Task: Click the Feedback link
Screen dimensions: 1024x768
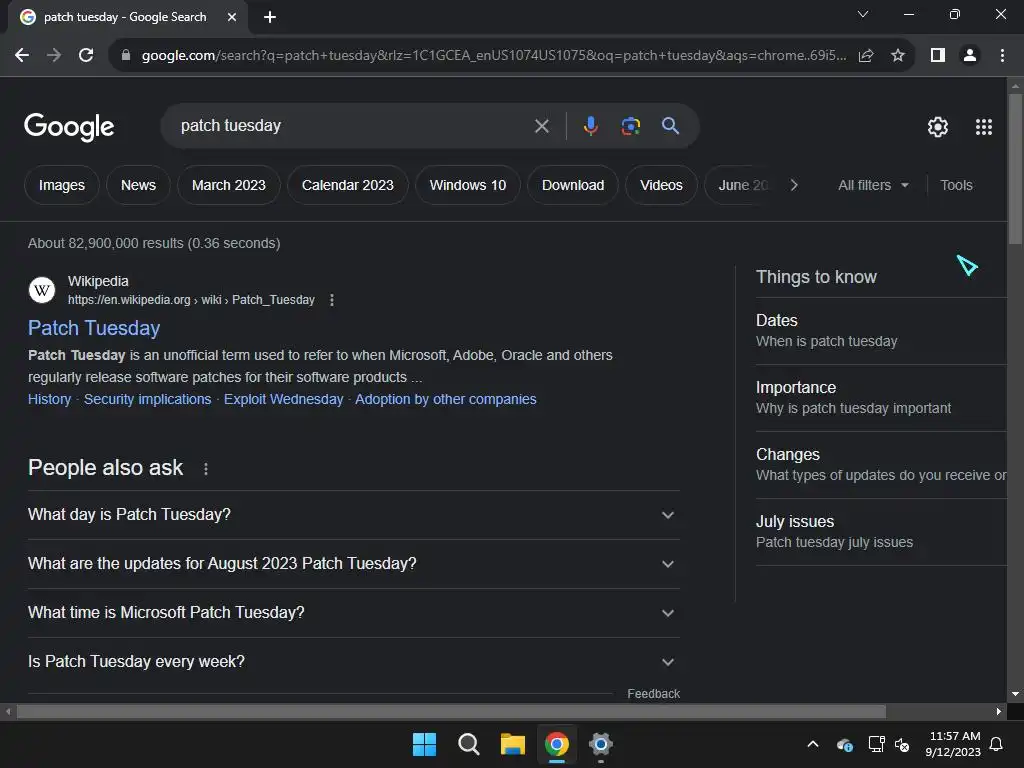Action: click(x=653, y=694)
